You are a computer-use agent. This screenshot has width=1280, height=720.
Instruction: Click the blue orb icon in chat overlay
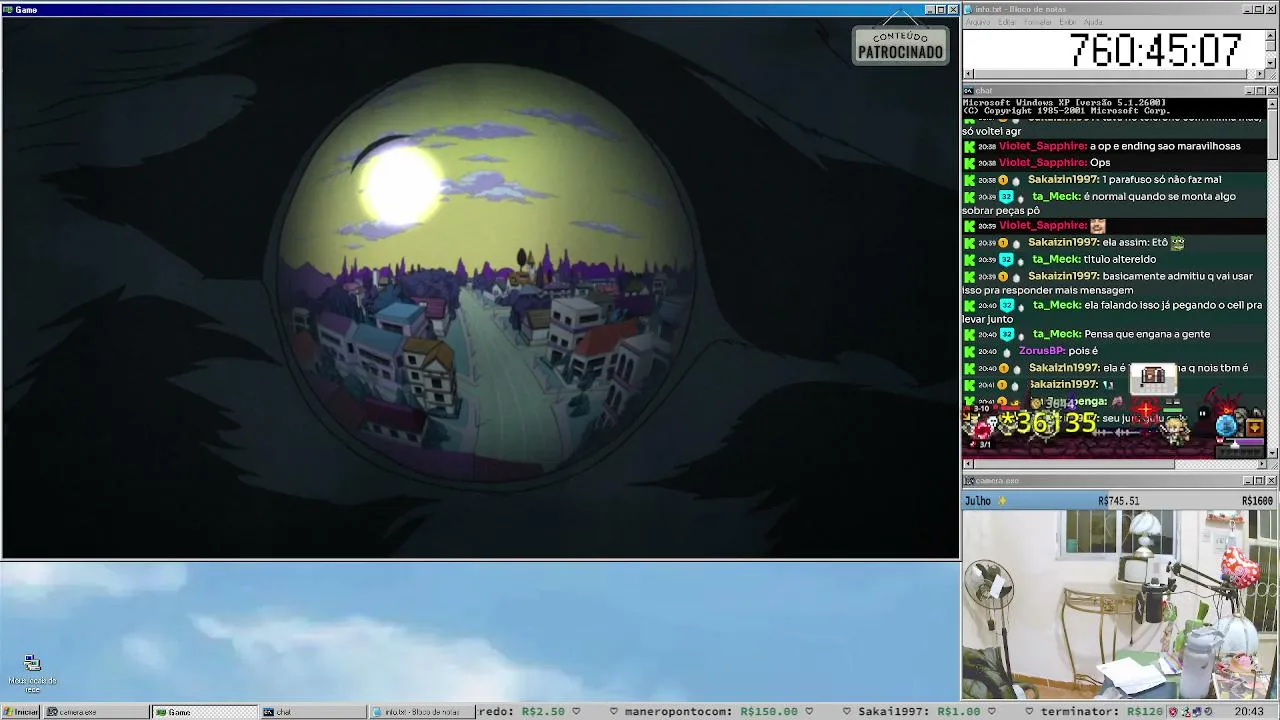click(1227, 426)
